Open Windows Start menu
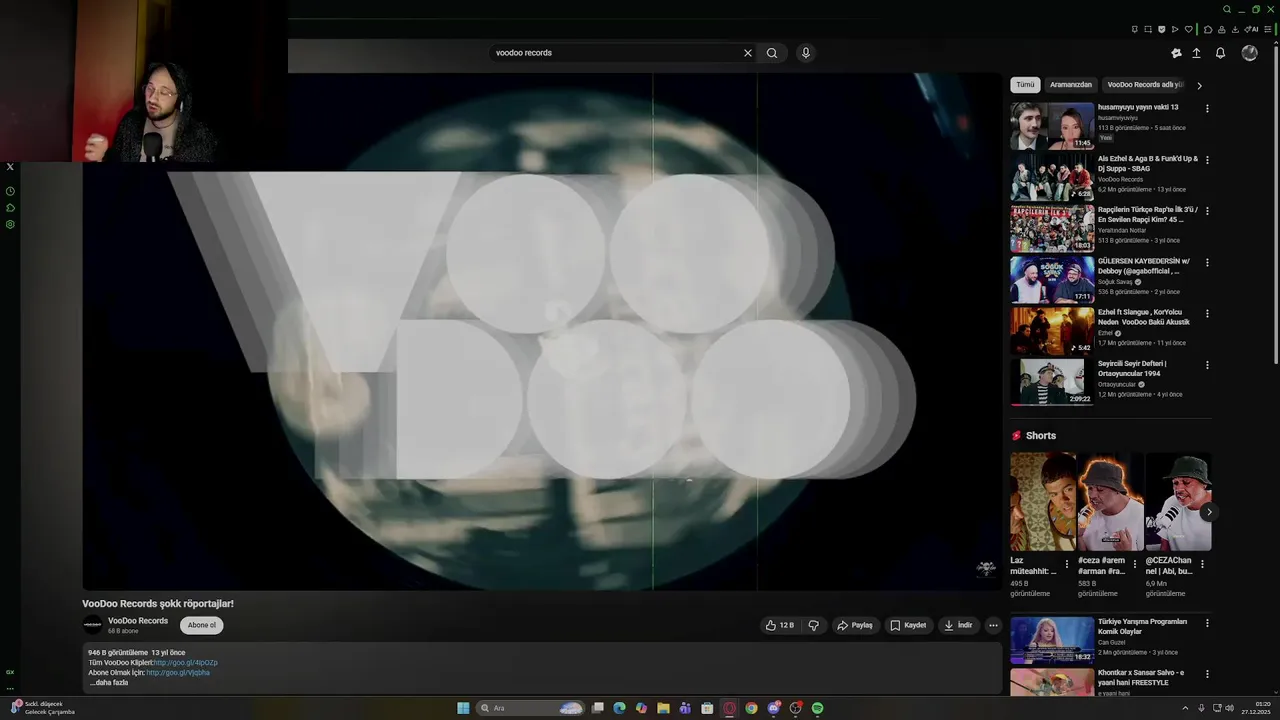The width and height of the screenshot is (1280, 720). pyautogui.click(x=463, y=708)
